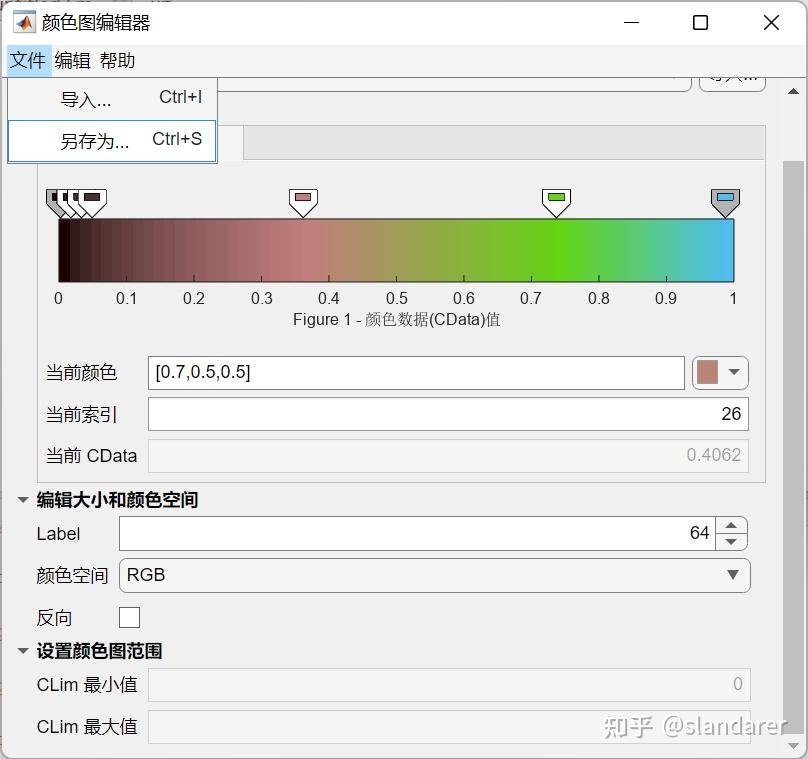Toggle the 反向 checkbox to reverse the colormap
The height and width of the screenshot is (759, 808).
pos(129,617)
